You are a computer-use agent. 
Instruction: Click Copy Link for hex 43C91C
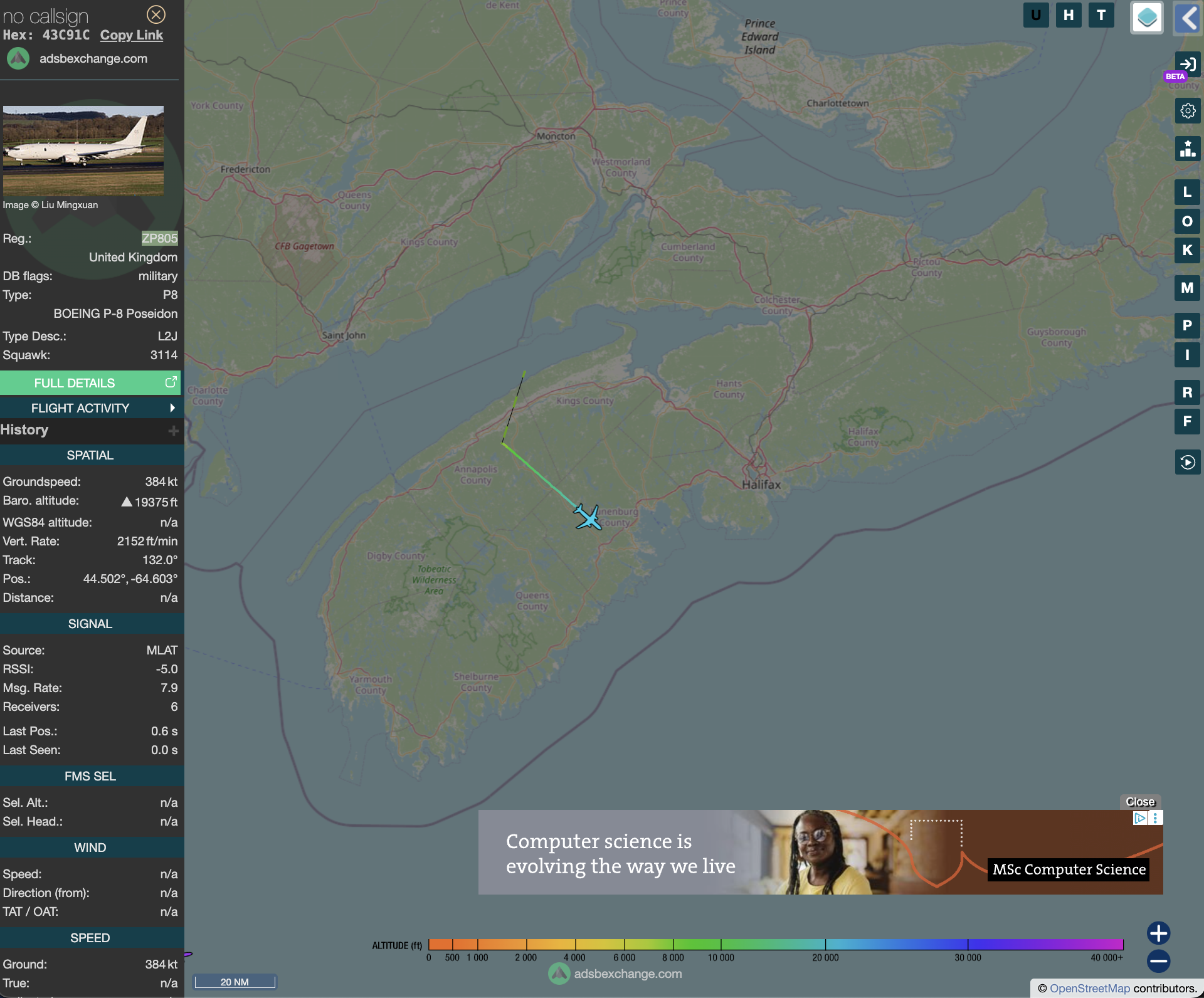click(x=132, y=35)
